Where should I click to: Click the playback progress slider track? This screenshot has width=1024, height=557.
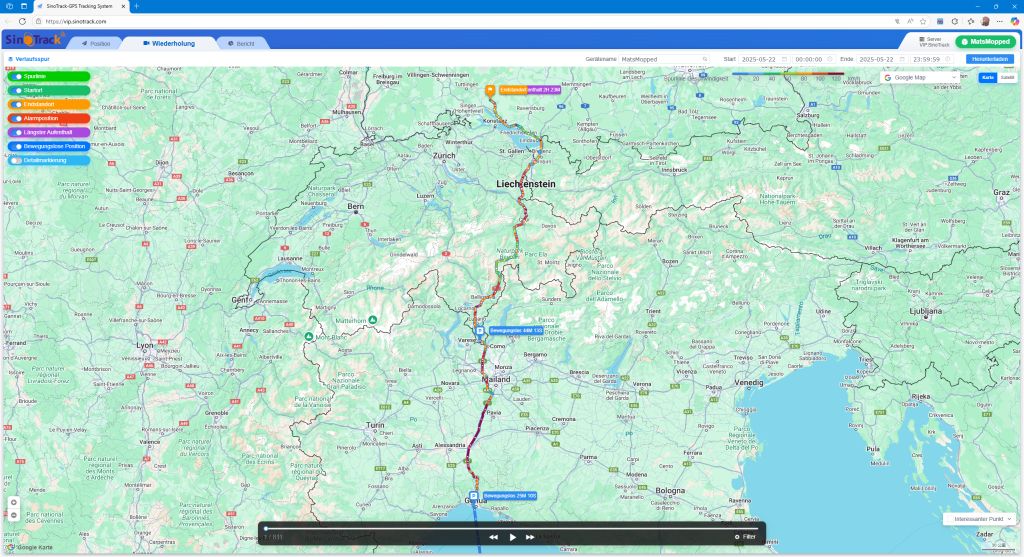(510, 527)
